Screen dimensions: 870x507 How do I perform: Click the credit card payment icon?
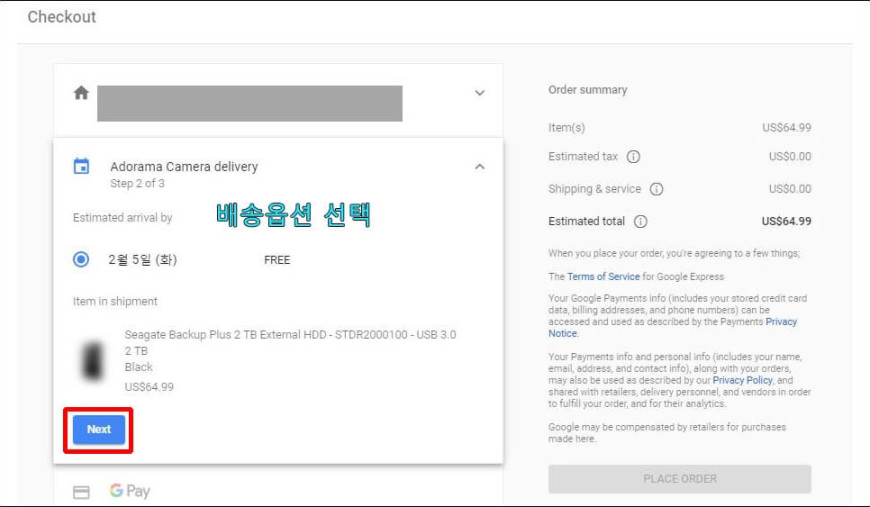81,492
